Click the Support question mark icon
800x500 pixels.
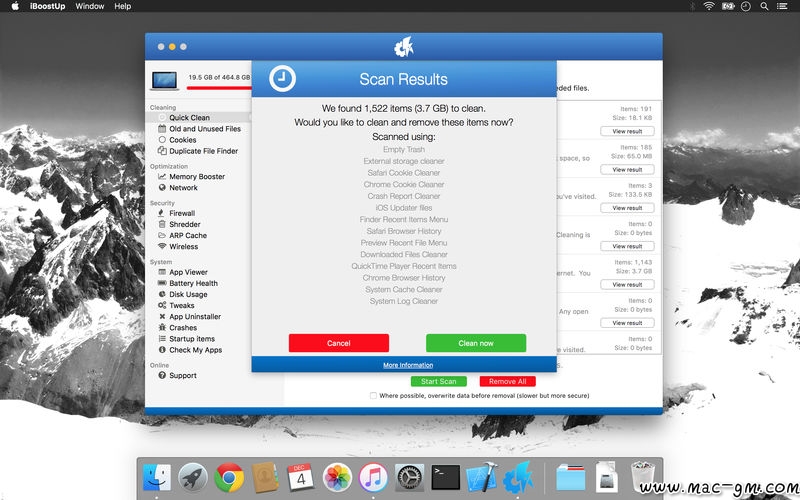pos(162,376)
